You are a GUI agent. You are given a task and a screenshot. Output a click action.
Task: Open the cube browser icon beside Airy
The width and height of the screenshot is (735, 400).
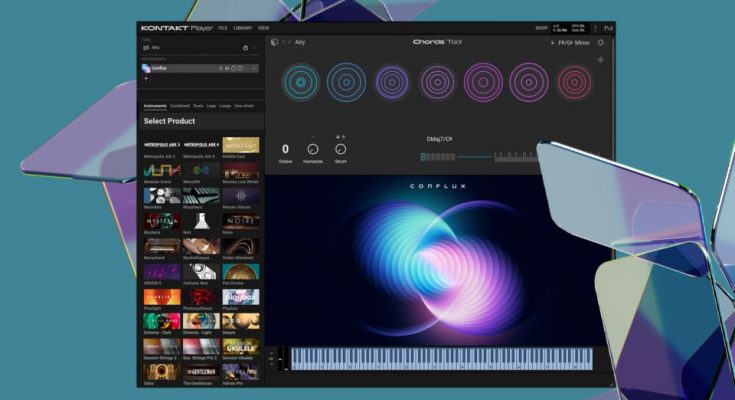pos(274,42)
